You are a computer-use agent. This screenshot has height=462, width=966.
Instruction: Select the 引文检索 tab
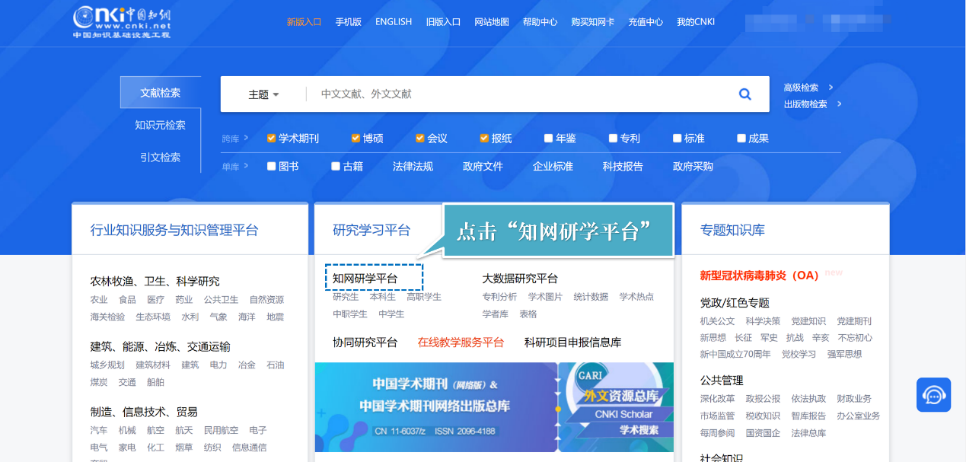[160, 157]
